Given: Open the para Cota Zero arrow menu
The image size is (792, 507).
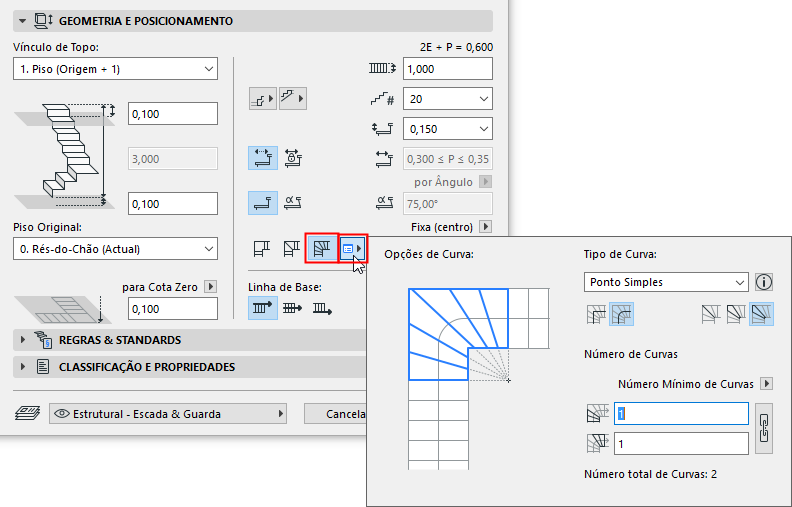Looking at the screenshot, I should point(210,286).
